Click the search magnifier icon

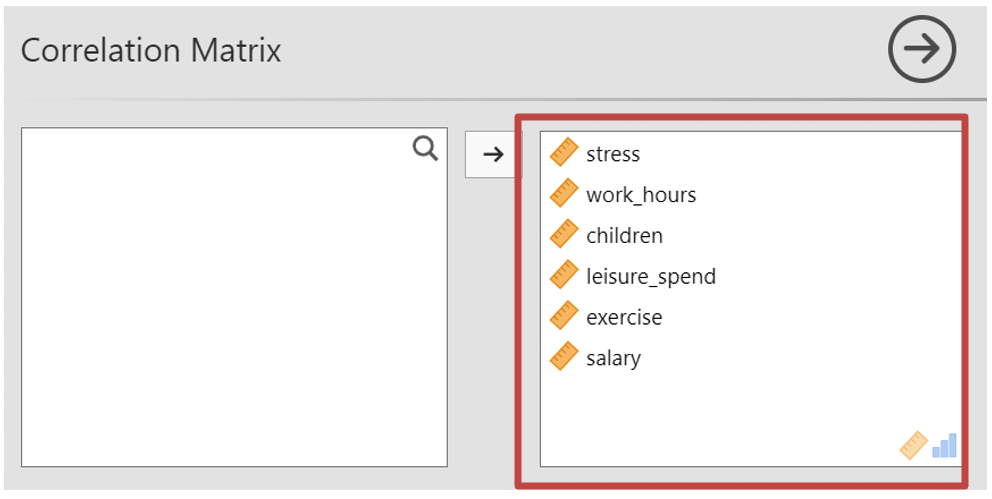pos(426,150)
